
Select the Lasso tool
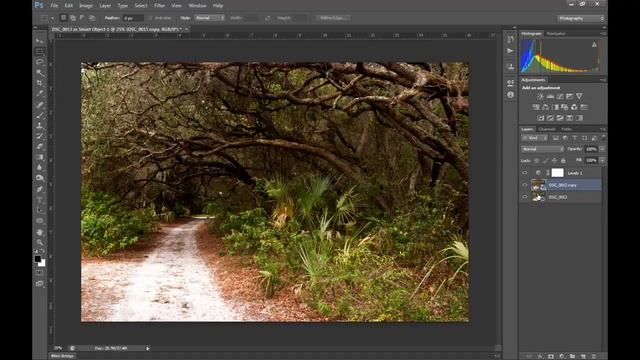40,62
